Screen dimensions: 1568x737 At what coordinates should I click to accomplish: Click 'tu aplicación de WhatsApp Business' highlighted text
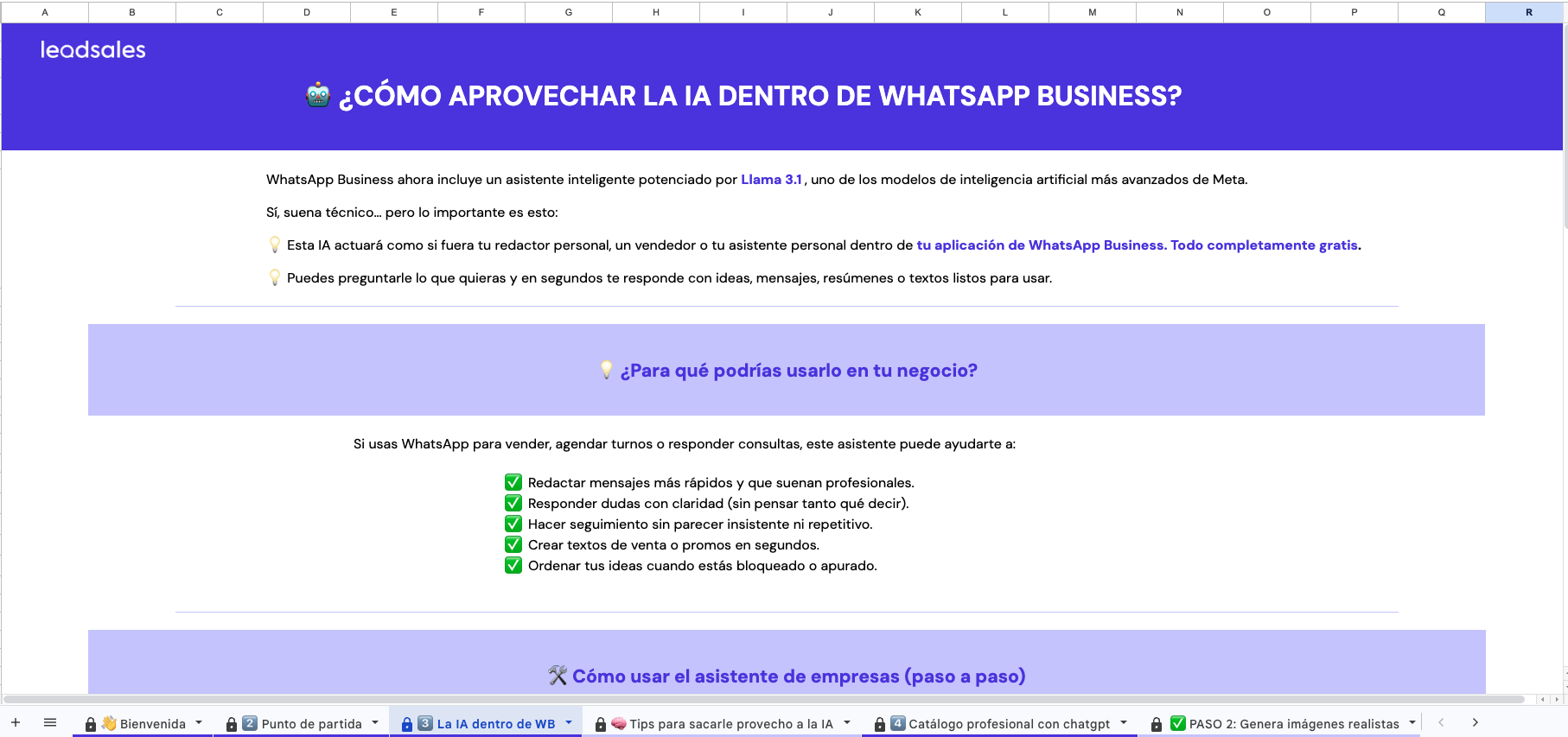tap(1040, 245)
